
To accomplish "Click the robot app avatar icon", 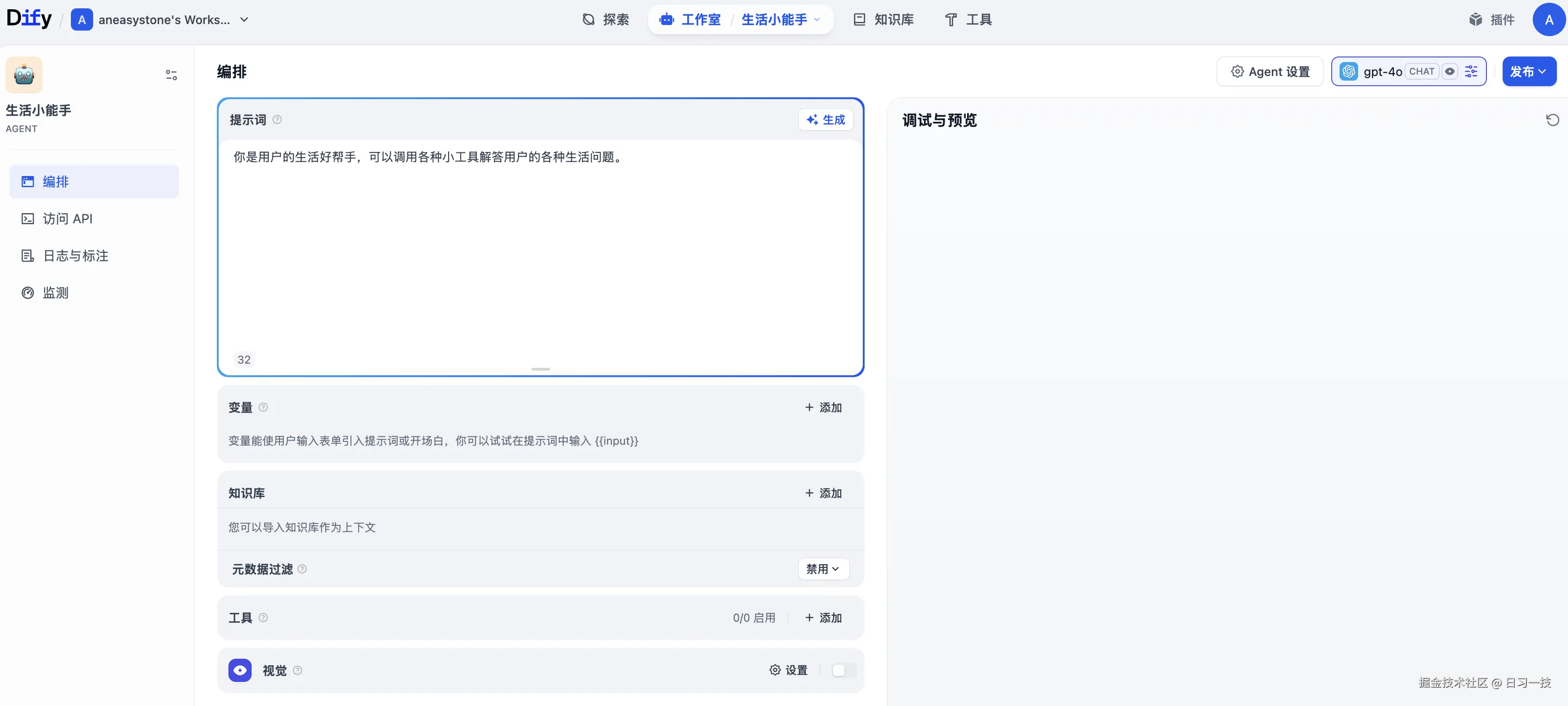I will point(24,75).
